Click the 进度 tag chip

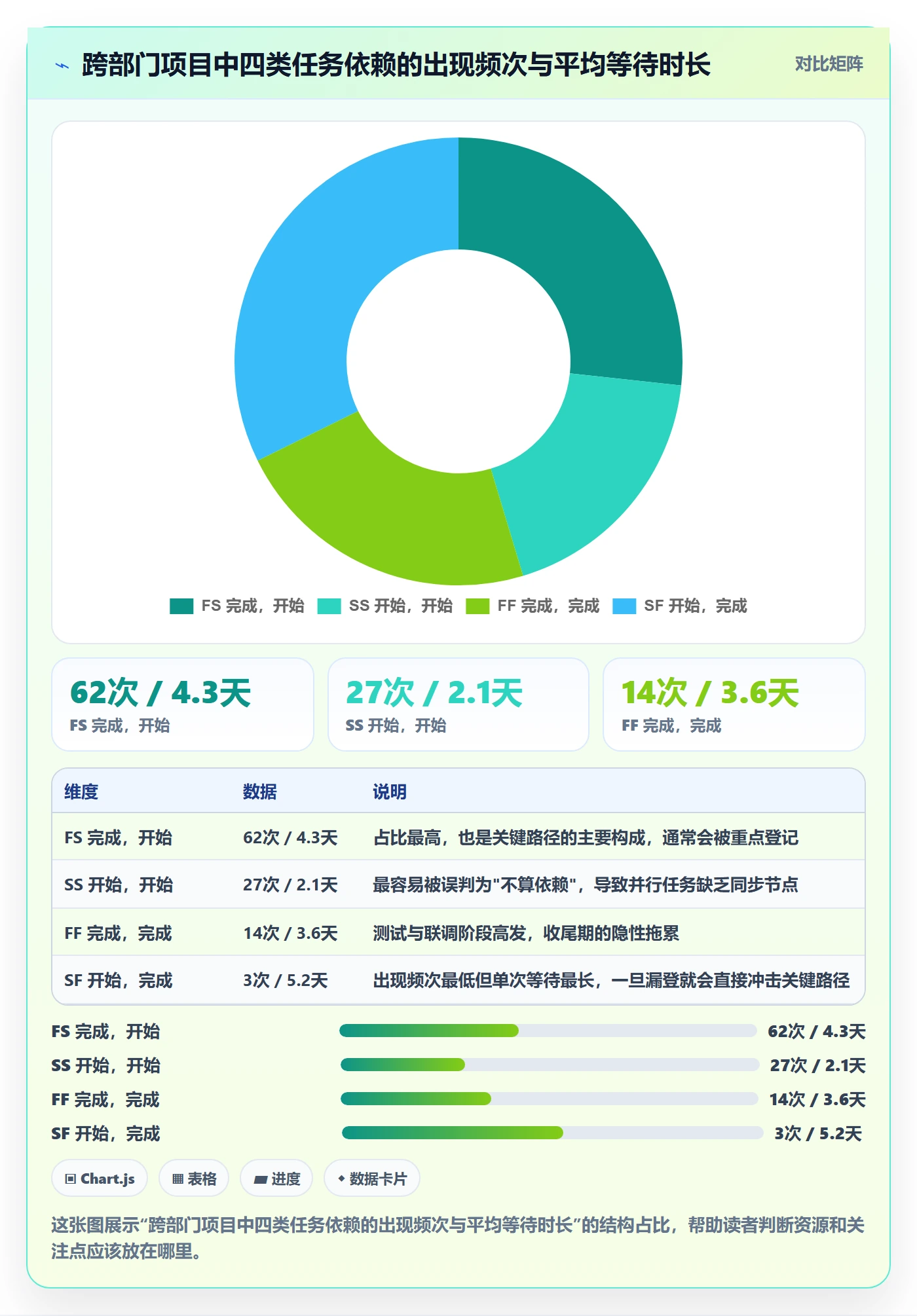(276, 1179)
